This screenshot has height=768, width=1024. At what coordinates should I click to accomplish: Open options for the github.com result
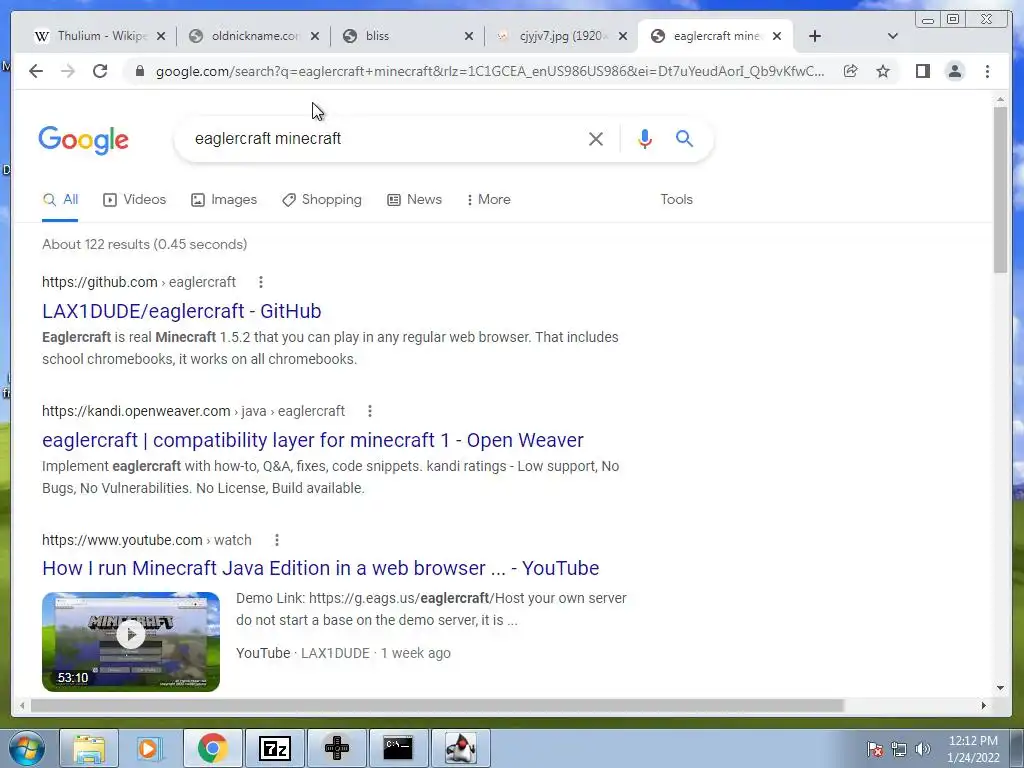tap(261, 282)
